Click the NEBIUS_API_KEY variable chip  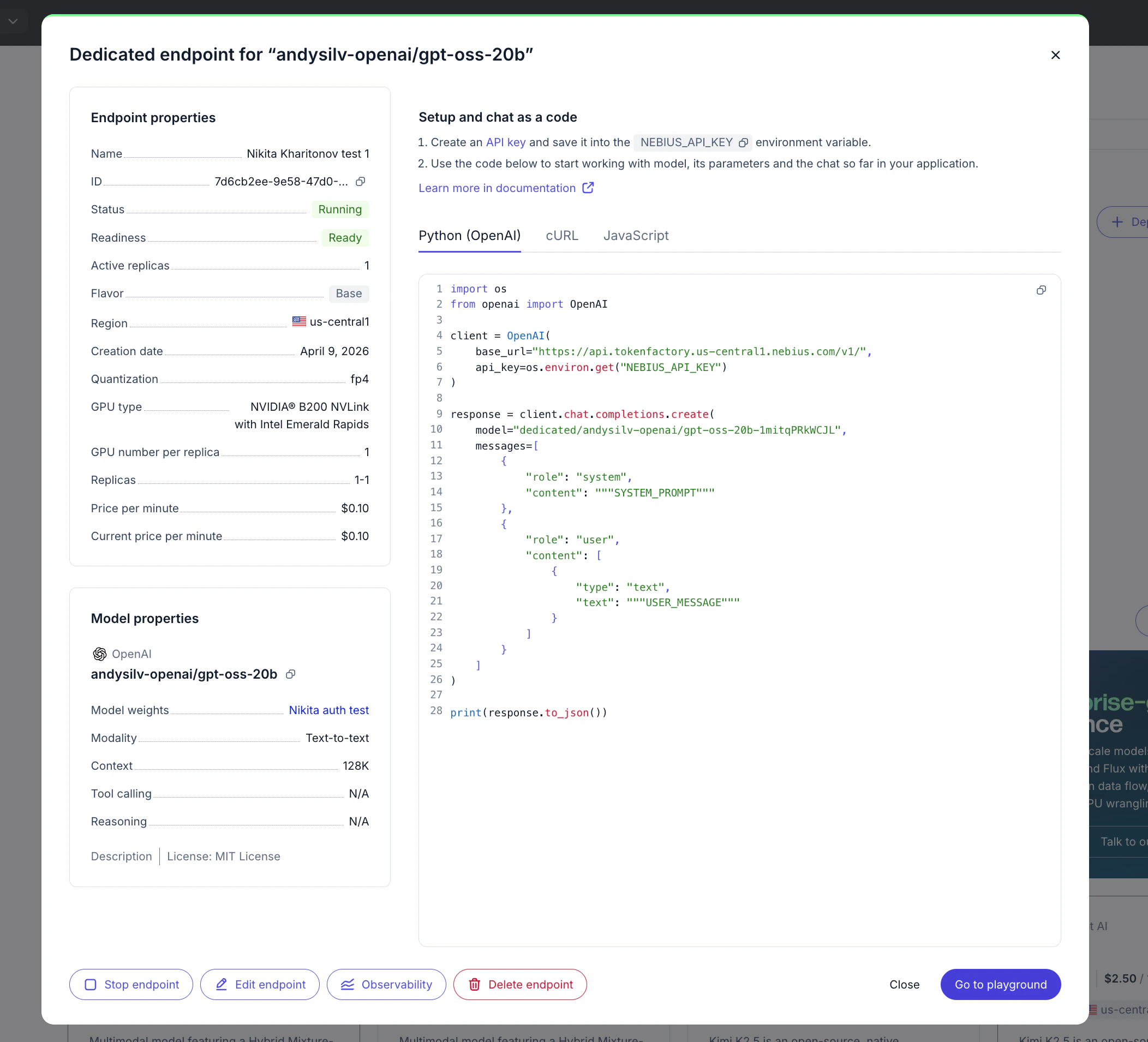(x=692, y=142)
